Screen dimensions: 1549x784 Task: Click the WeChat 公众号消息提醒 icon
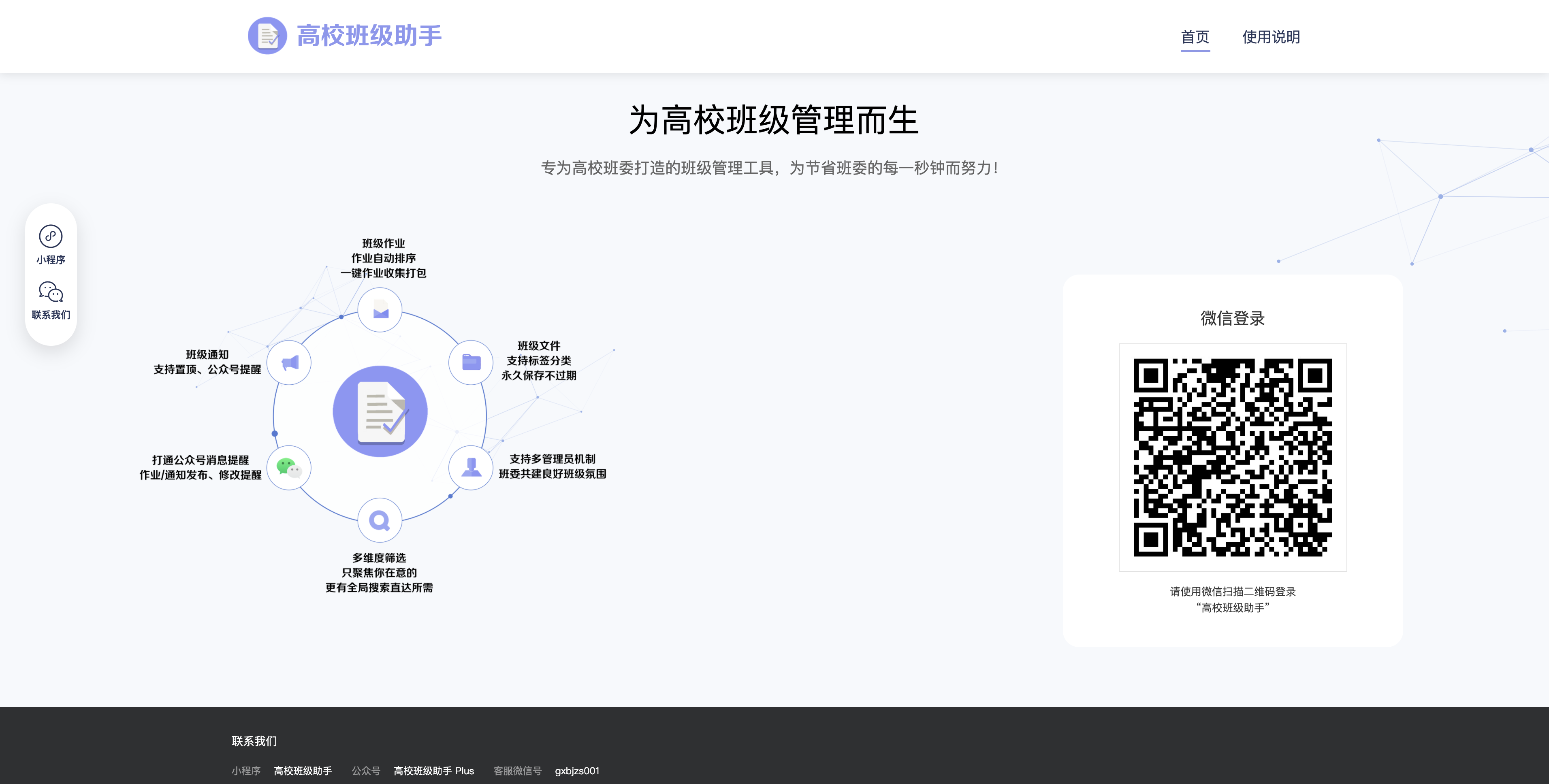[x=289, y=468]
